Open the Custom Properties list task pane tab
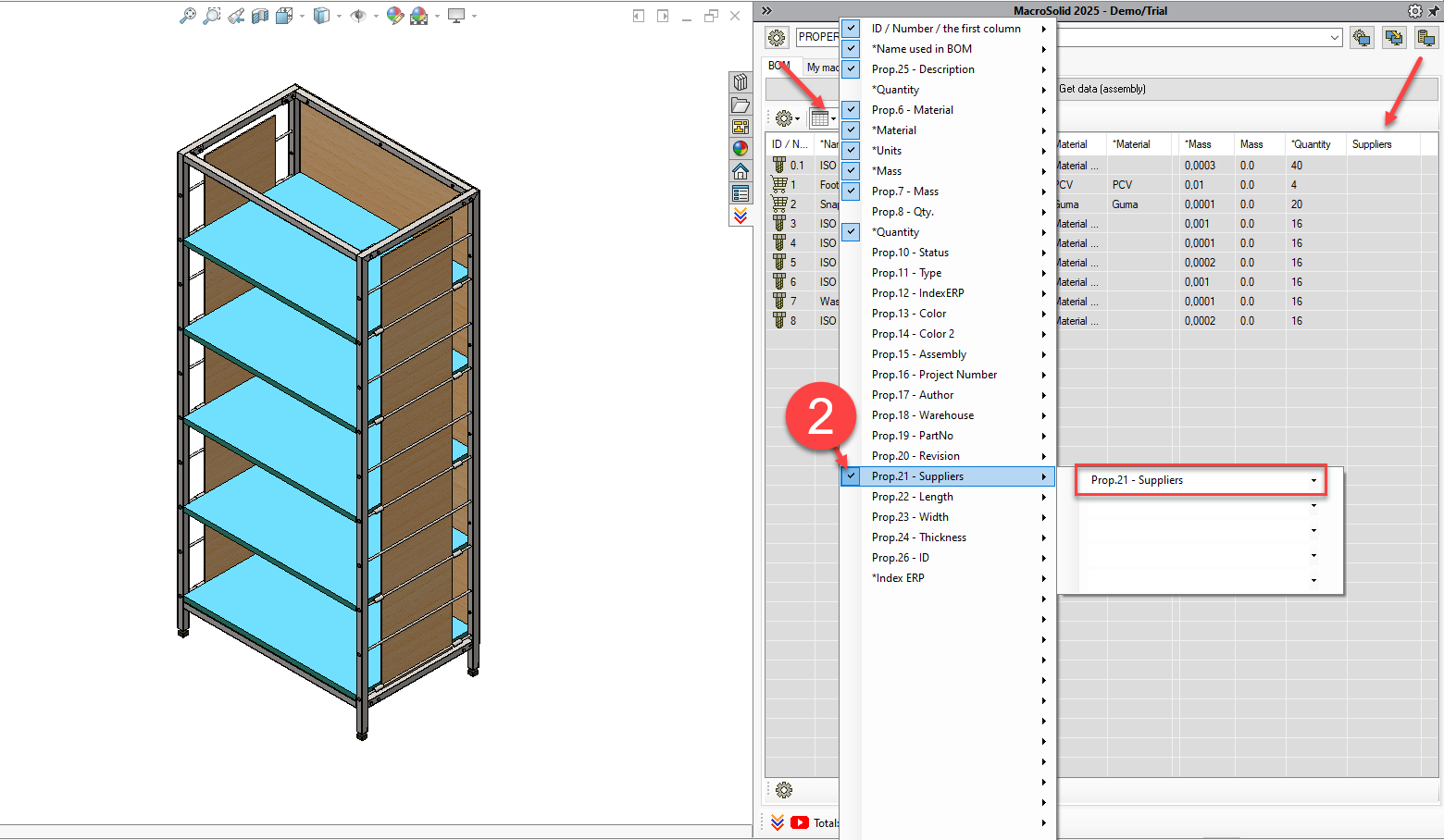The image size is (1444, 840). (741, 193)
